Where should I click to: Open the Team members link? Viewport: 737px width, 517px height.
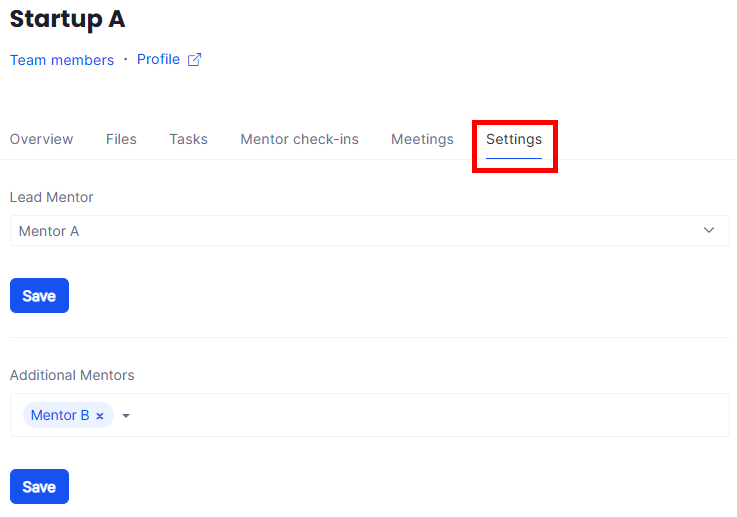[62, 60]
